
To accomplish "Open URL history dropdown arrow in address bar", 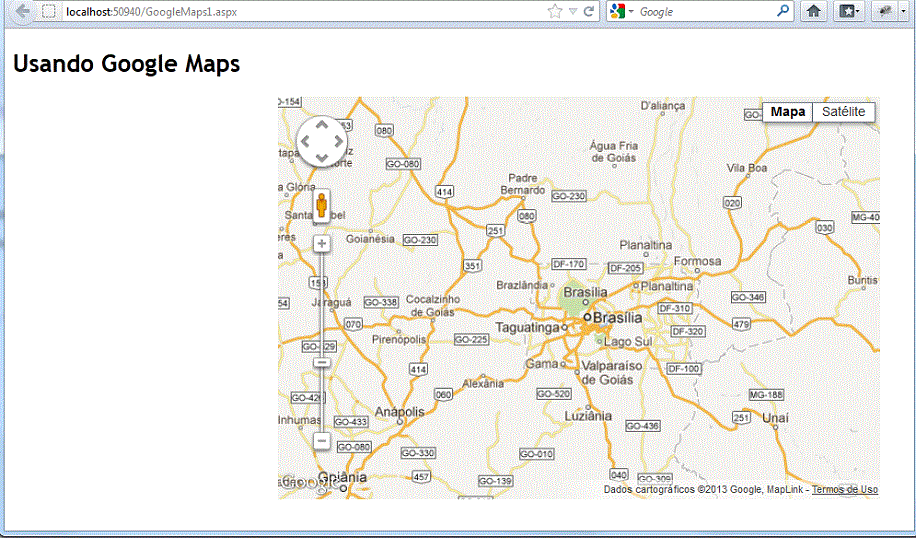I will coord(573,12).
